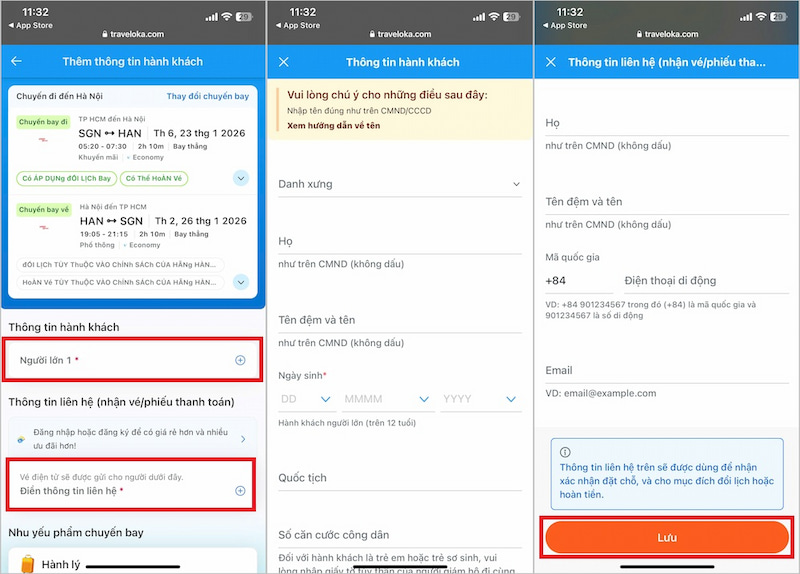The image size is (800, 574).
Task: Tap battery indicator on third phone screen
Action: coord(778,17)
